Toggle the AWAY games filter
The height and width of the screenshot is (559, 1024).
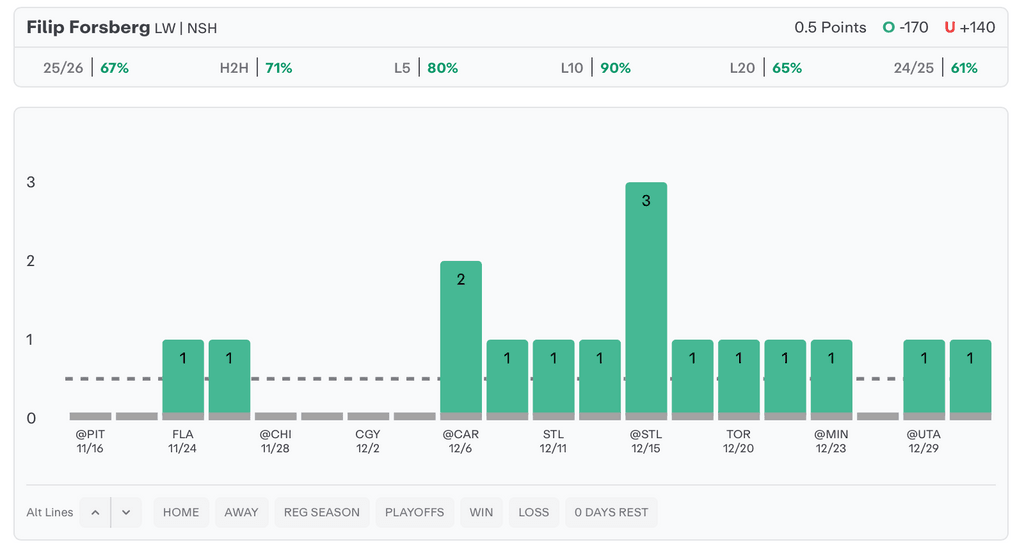point(241,512)
